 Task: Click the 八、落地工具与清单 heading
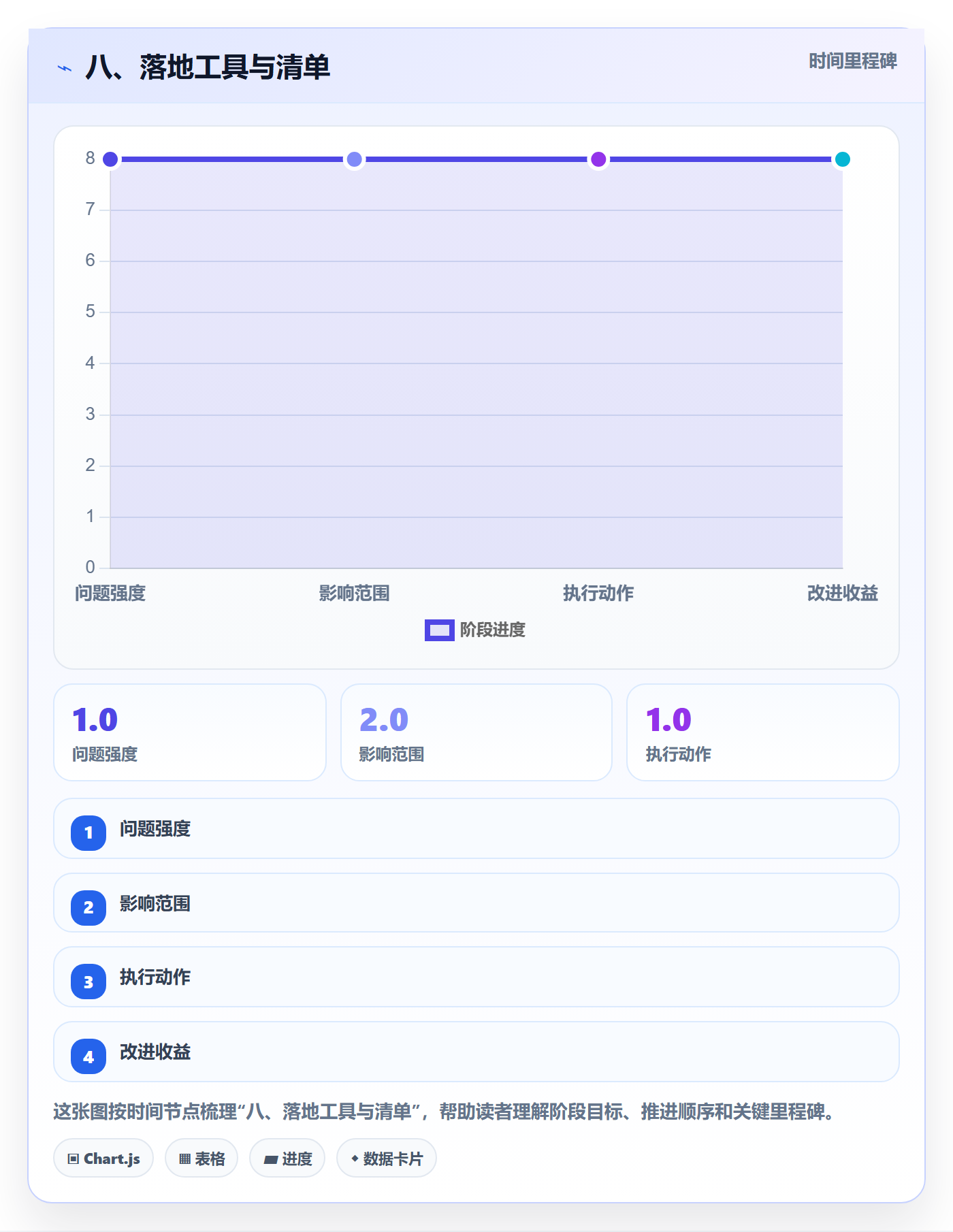click(x=208, y=67)
